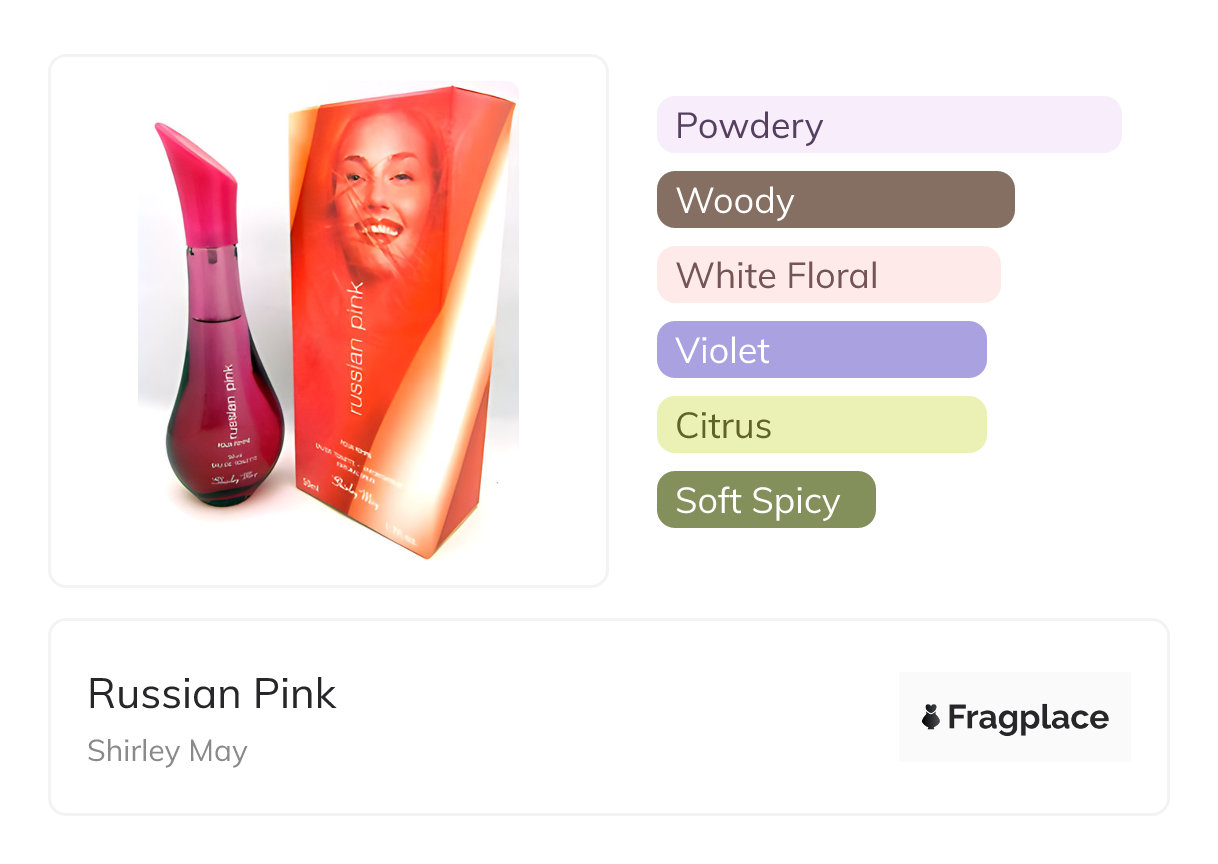Click the Shirley May brand name below the title
The image size is (1218, 864).
point(167,751)
